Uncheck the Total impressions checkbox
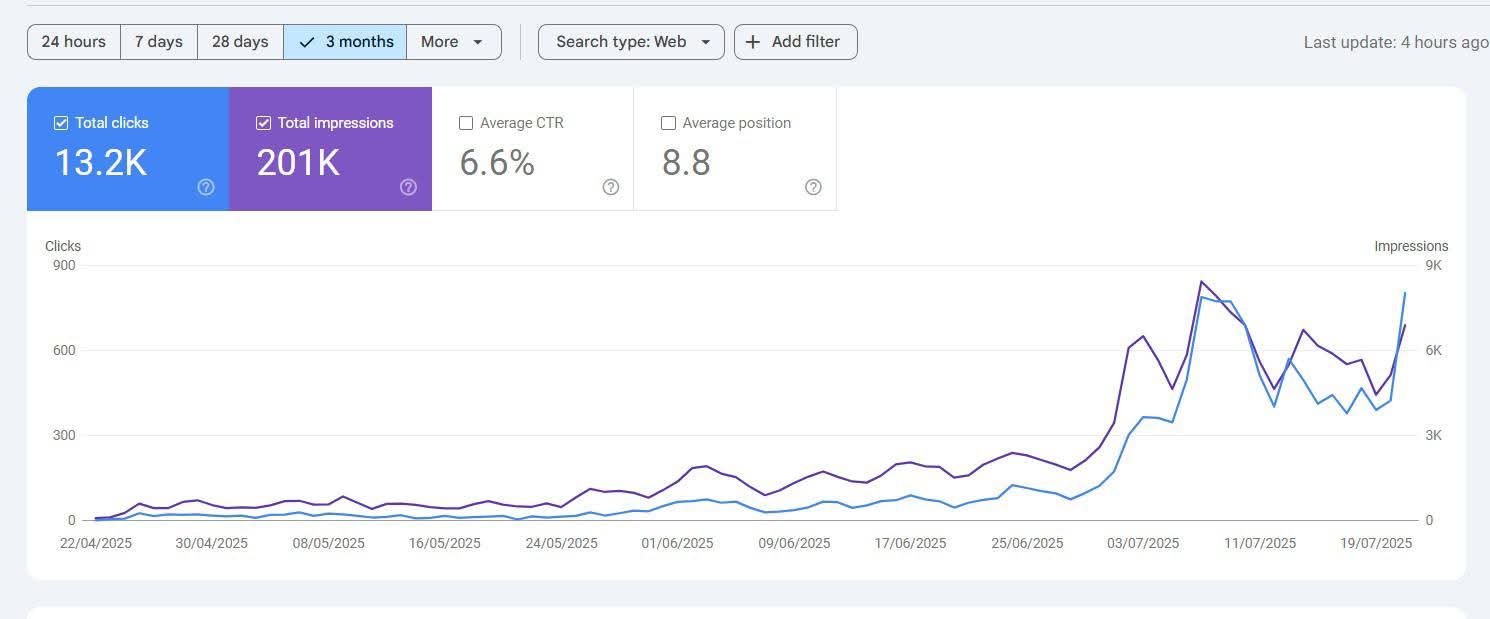 pos(264,123)
